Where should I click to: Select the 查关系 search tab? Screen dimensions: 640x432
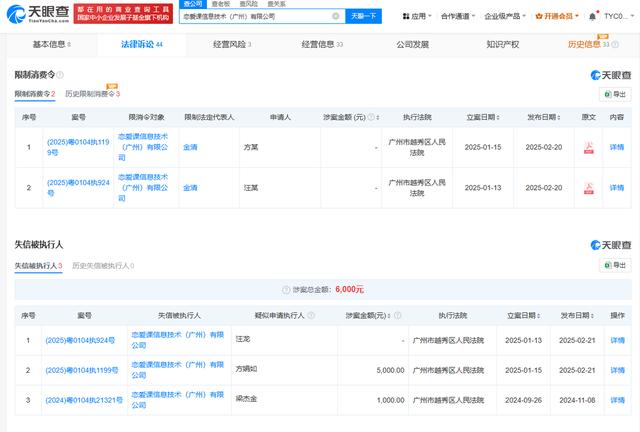click(x=276, y=4)
